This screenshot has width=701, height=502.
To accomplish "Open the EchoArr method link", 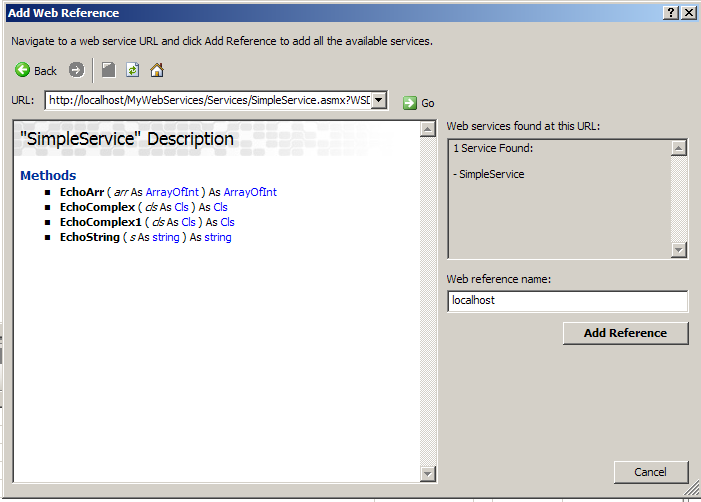I will [x=82, y=192].
